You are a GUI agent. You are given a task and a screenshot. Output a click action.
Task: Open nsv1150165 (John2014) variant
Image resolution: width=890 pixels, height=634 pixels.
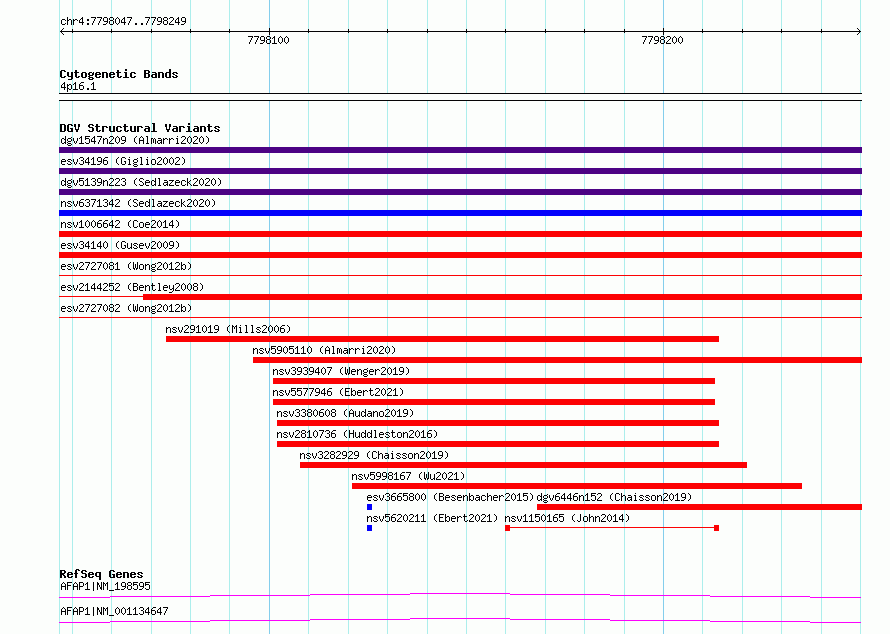tap(567, 518)
